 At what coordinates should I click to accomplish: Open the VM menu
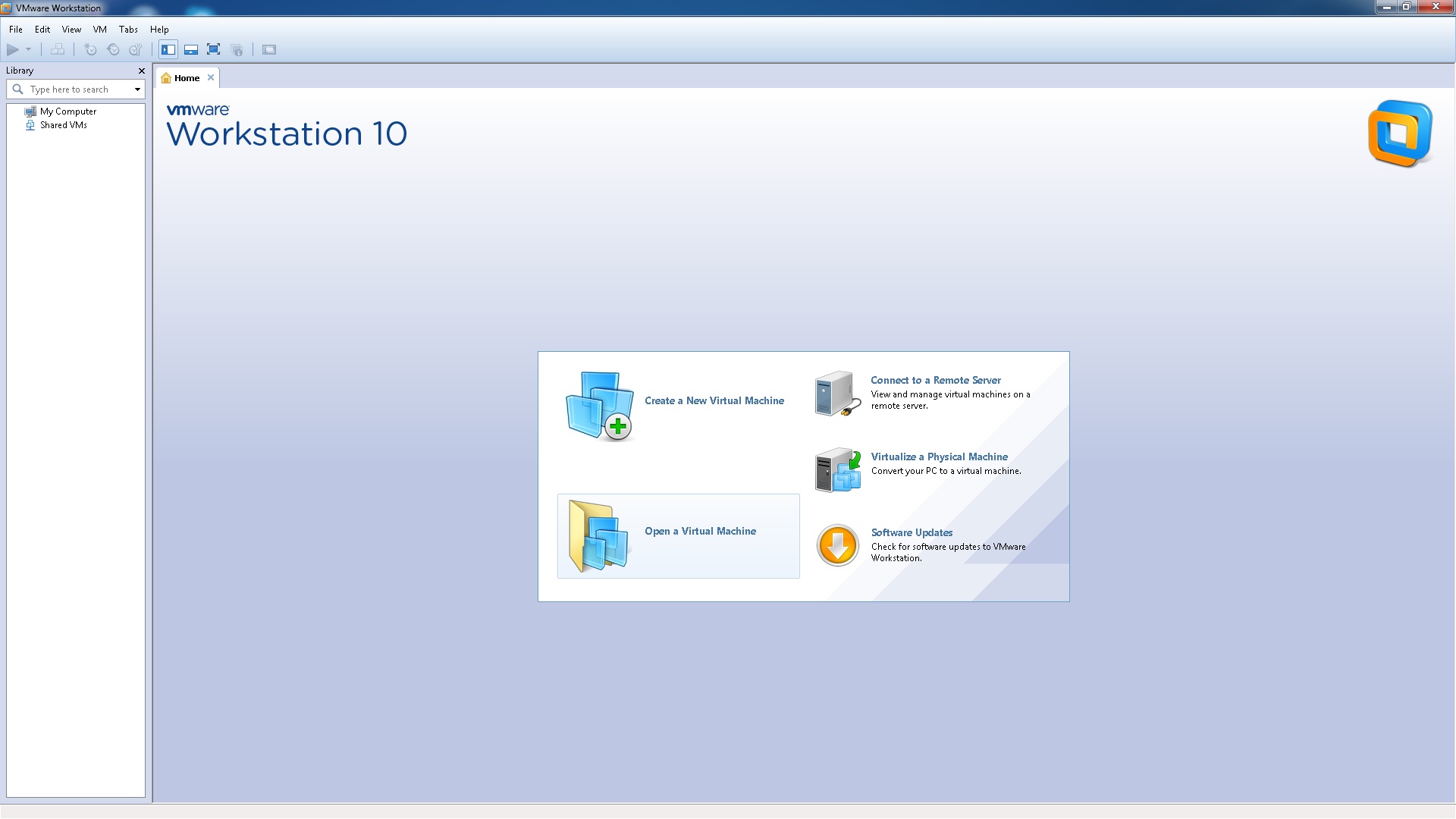tap(100, 30)
